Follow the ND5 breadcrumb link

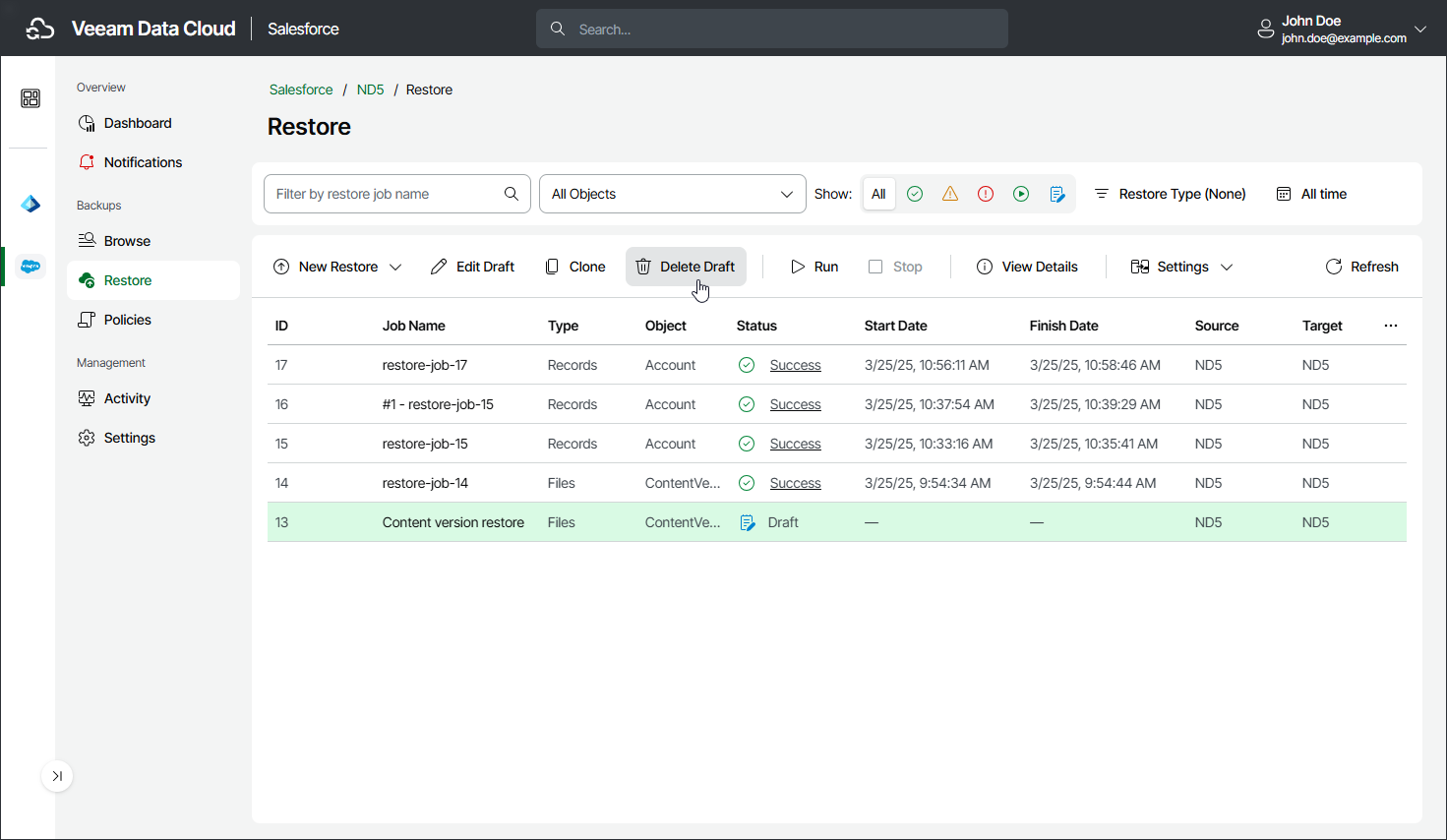(x=370, y=90)
